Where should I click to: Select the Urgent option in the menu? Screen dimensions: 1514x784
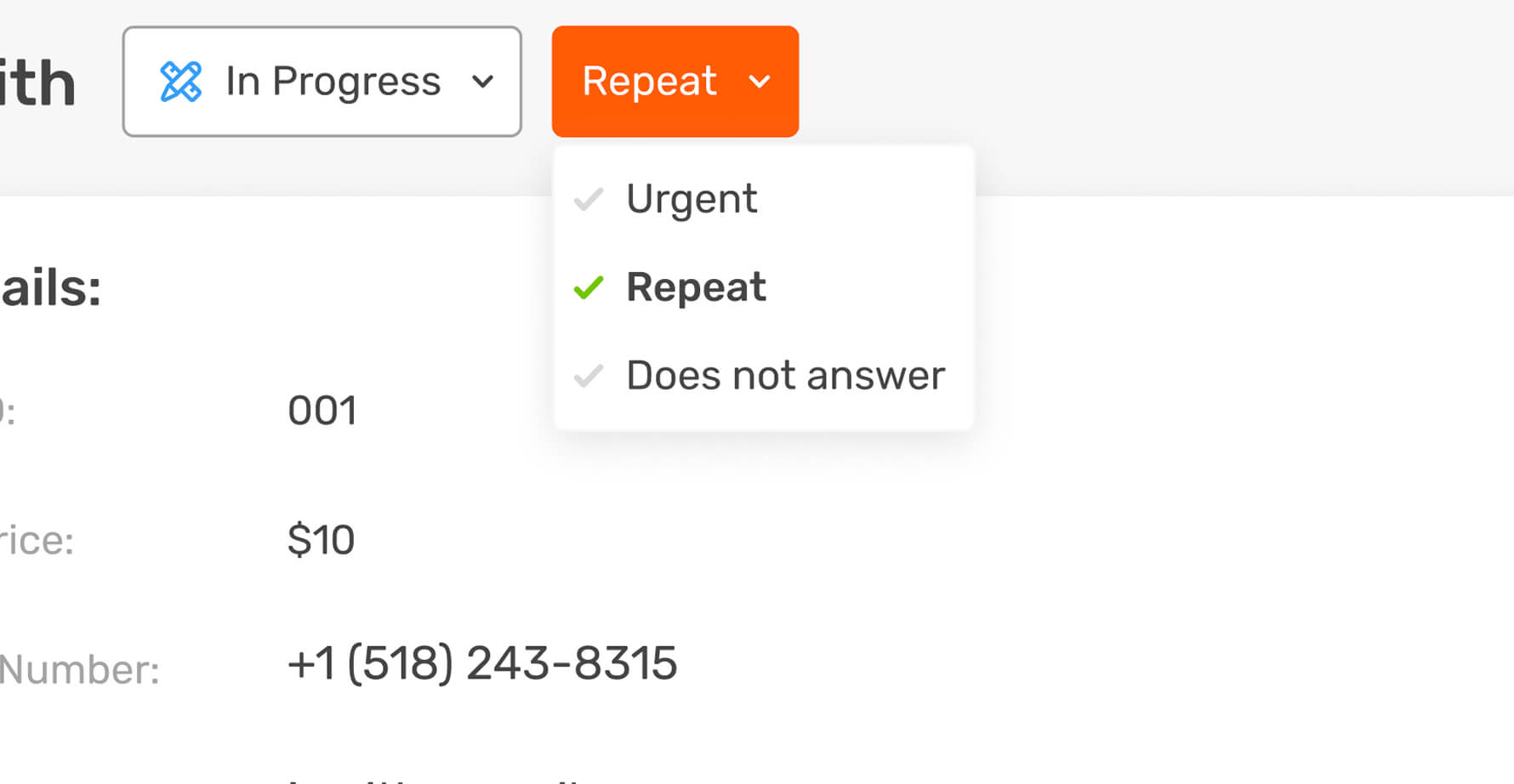click(x=691, y=199)
